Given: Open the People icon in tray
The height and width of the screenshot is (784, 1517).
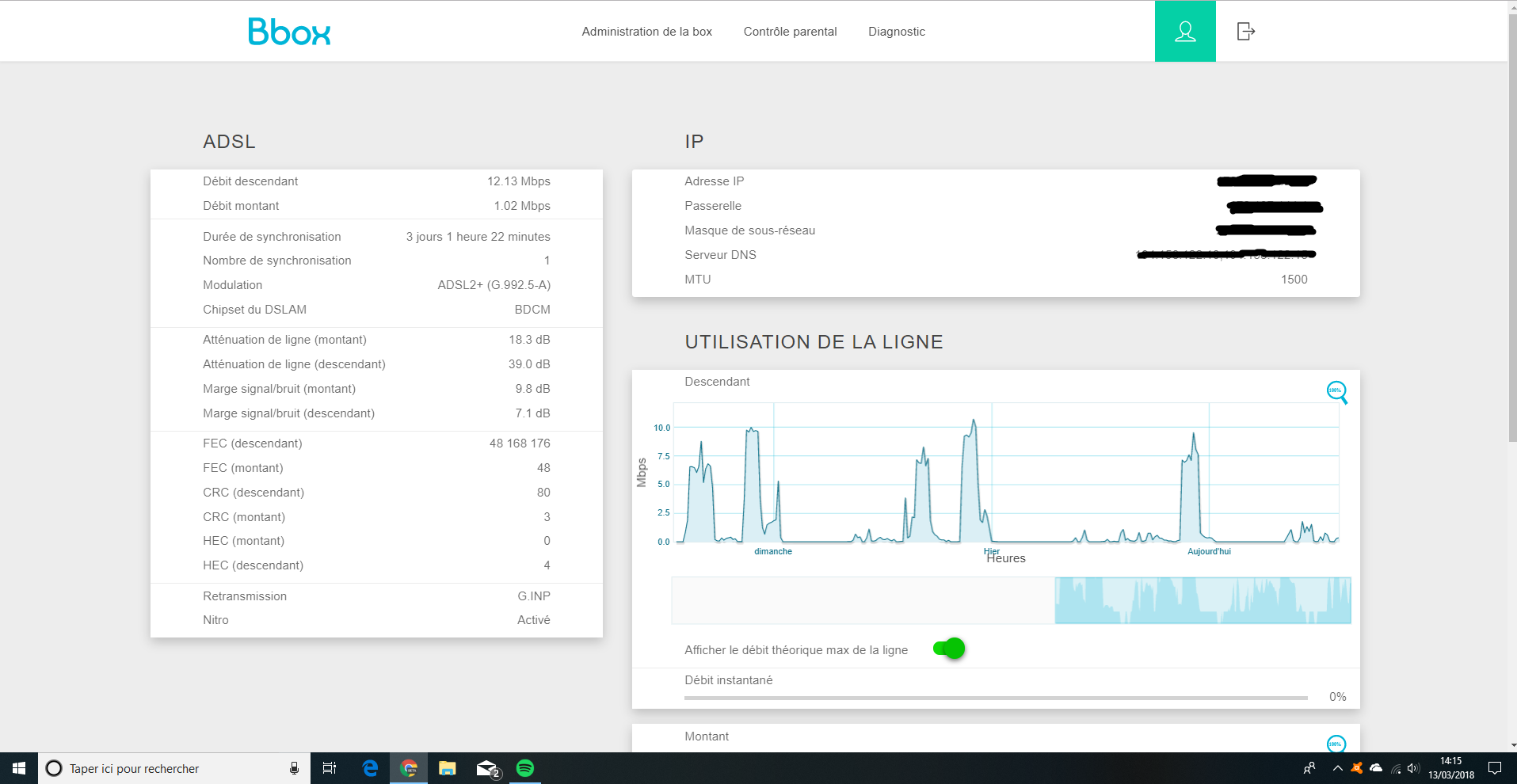Looking at the screenshot, I should (x=1309, y=768).
